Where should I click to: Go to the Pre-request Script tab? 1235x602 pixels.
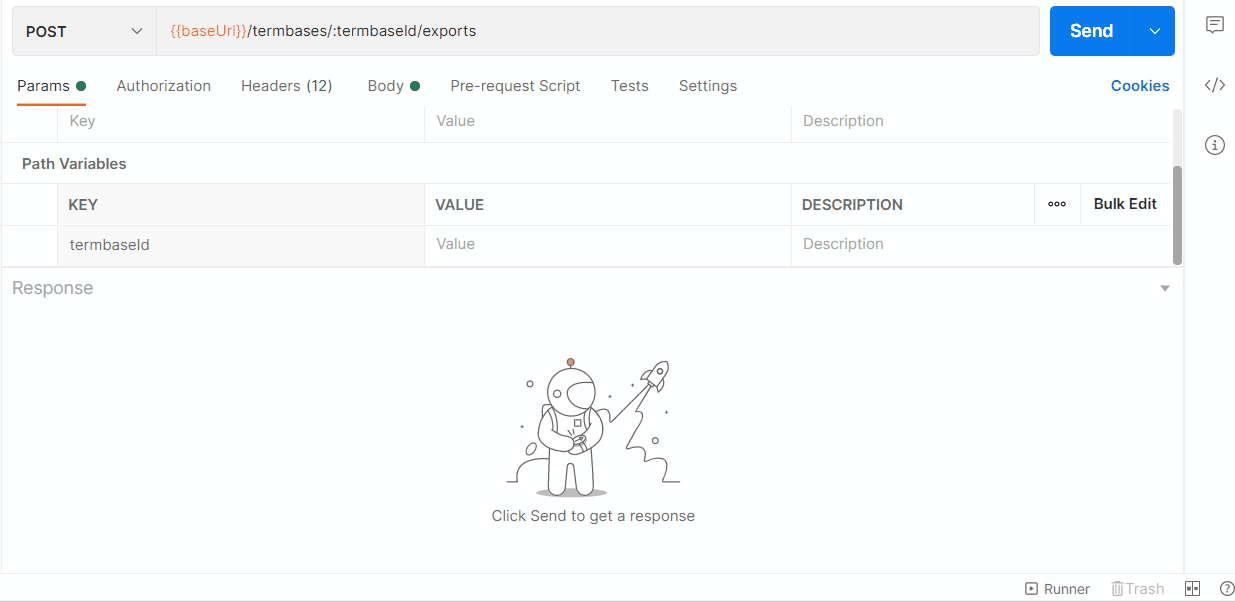coord(515,86)
